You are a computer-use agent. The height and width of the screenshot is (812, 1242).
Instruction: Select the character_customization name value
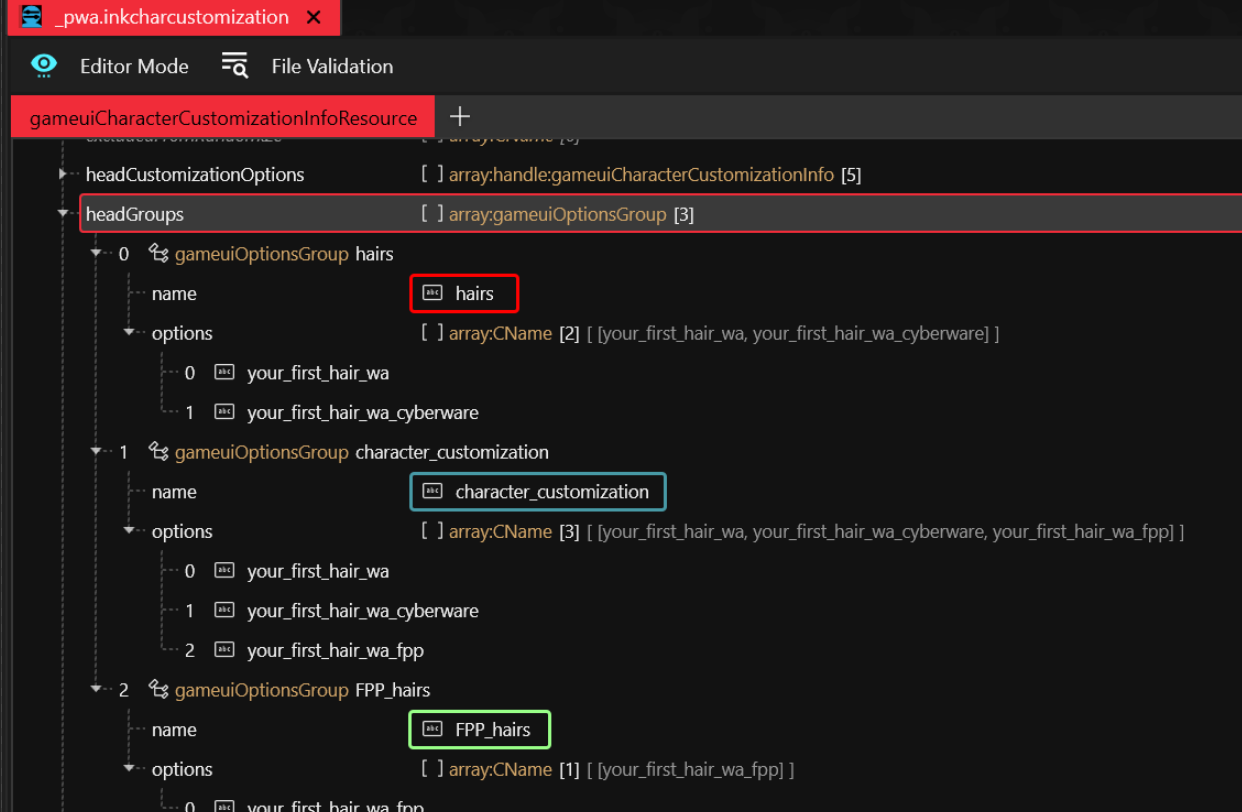pos(551,492)
